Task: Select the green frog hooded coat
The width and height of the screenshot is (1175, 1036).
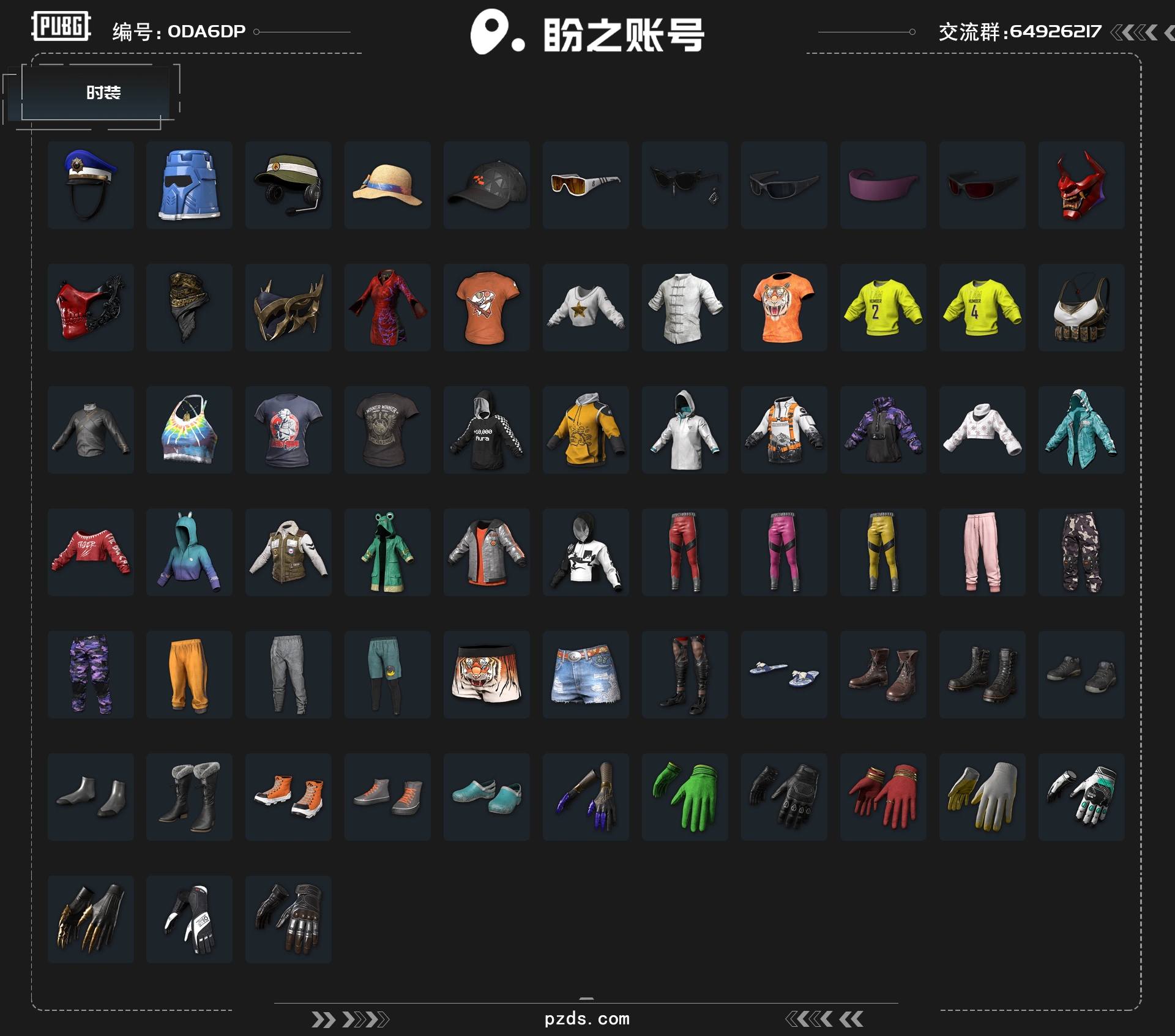Action: pos(387,552)
